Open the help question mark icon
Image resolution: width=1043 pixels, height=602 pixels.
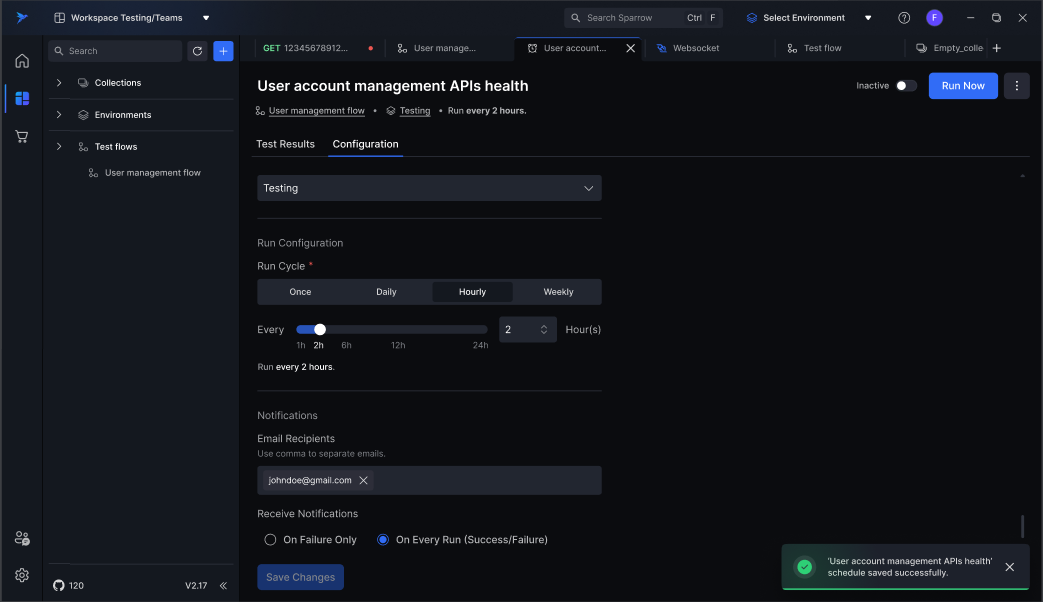coord(904,18)
